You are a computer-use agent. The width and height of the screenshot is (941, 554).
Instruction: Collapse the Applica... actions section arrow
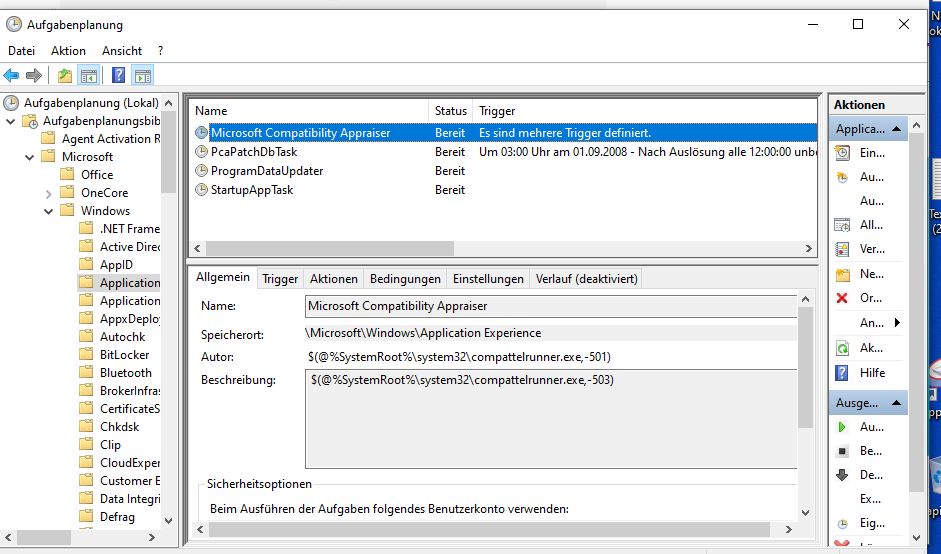(897, 128)
